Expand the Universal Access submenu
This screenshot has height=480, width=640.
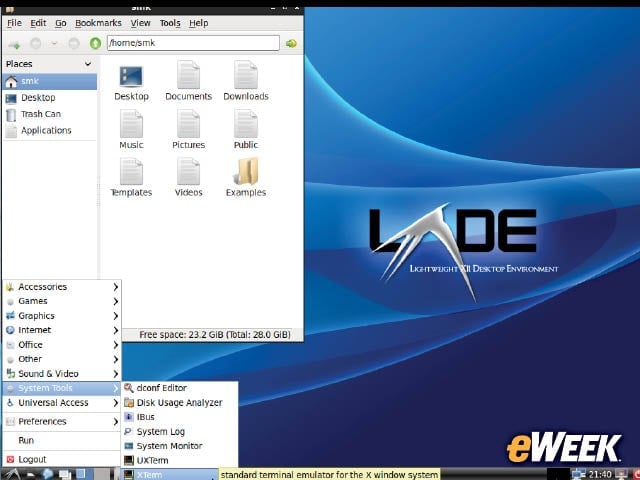pos(62,403)
